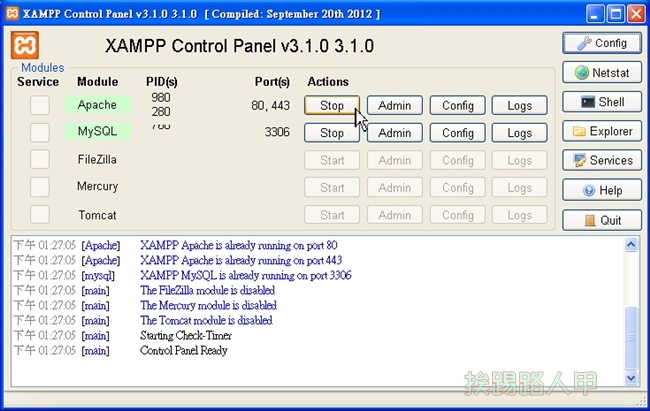Image resolution: width=650 pixels, height=411 pixels.
Task: Click the Mercury Admin button
Action: coord(395,187)
